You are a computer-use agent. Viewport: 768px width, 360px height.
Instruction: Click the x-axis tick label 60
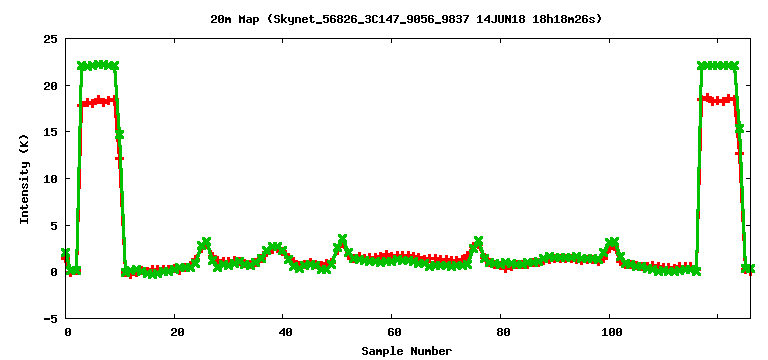(394, 333)
